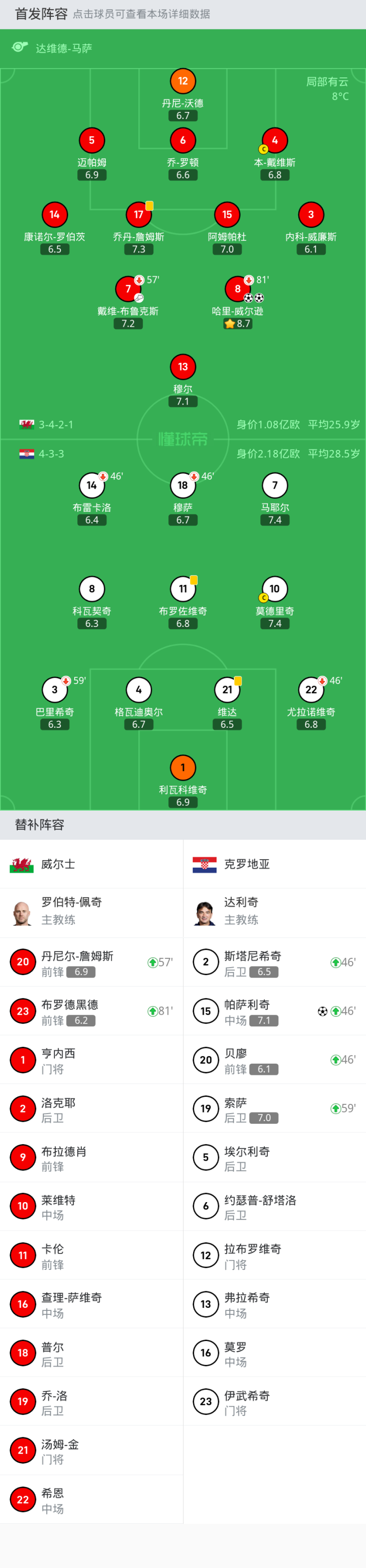Tap coach Dalić's portrait photo
366x1568 pixels.
coord(205,913)
